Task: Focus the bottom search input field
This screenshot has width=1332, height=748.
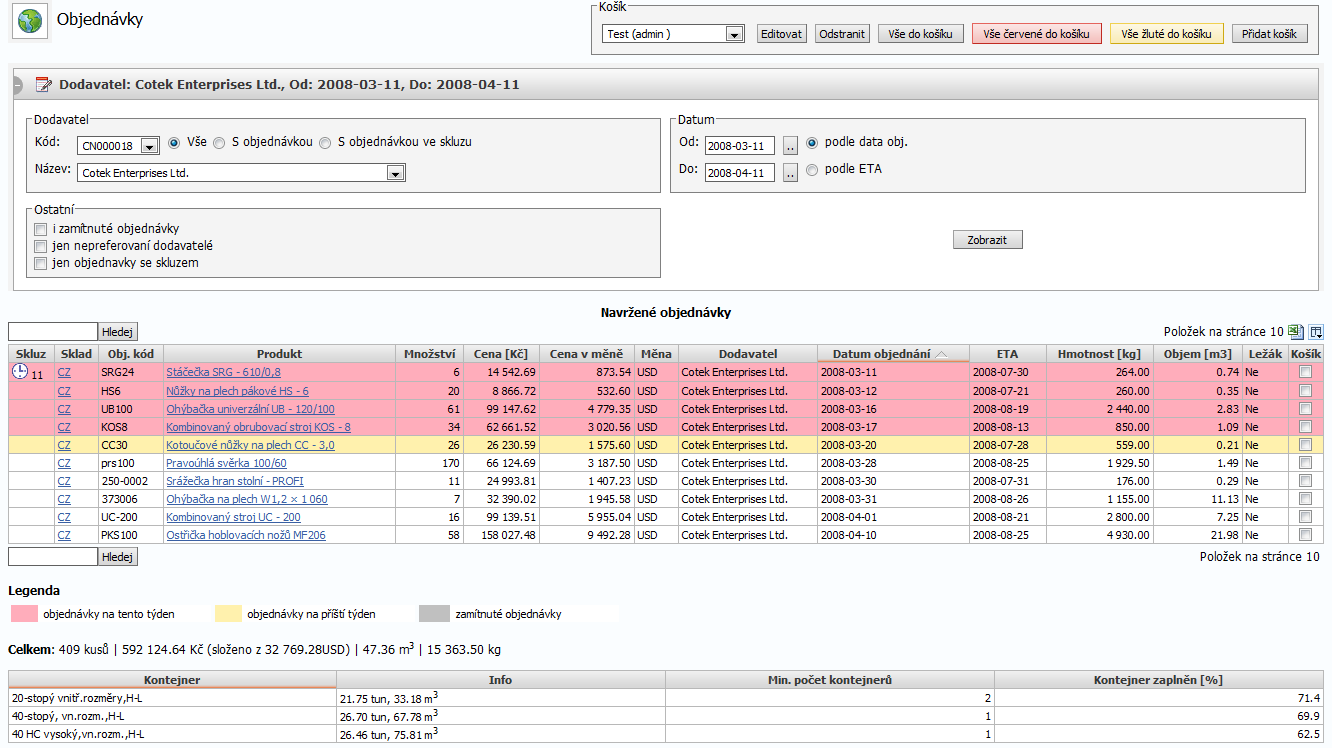Action: 53,556
